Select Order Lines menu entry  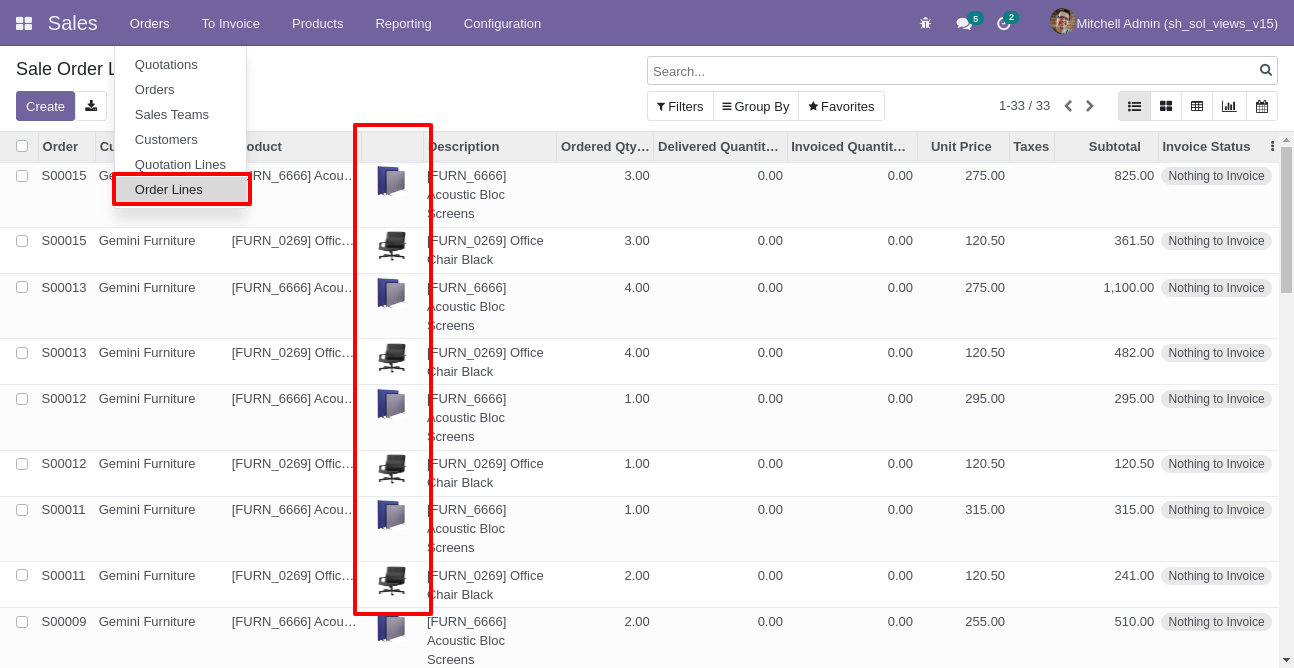point(181,190)
